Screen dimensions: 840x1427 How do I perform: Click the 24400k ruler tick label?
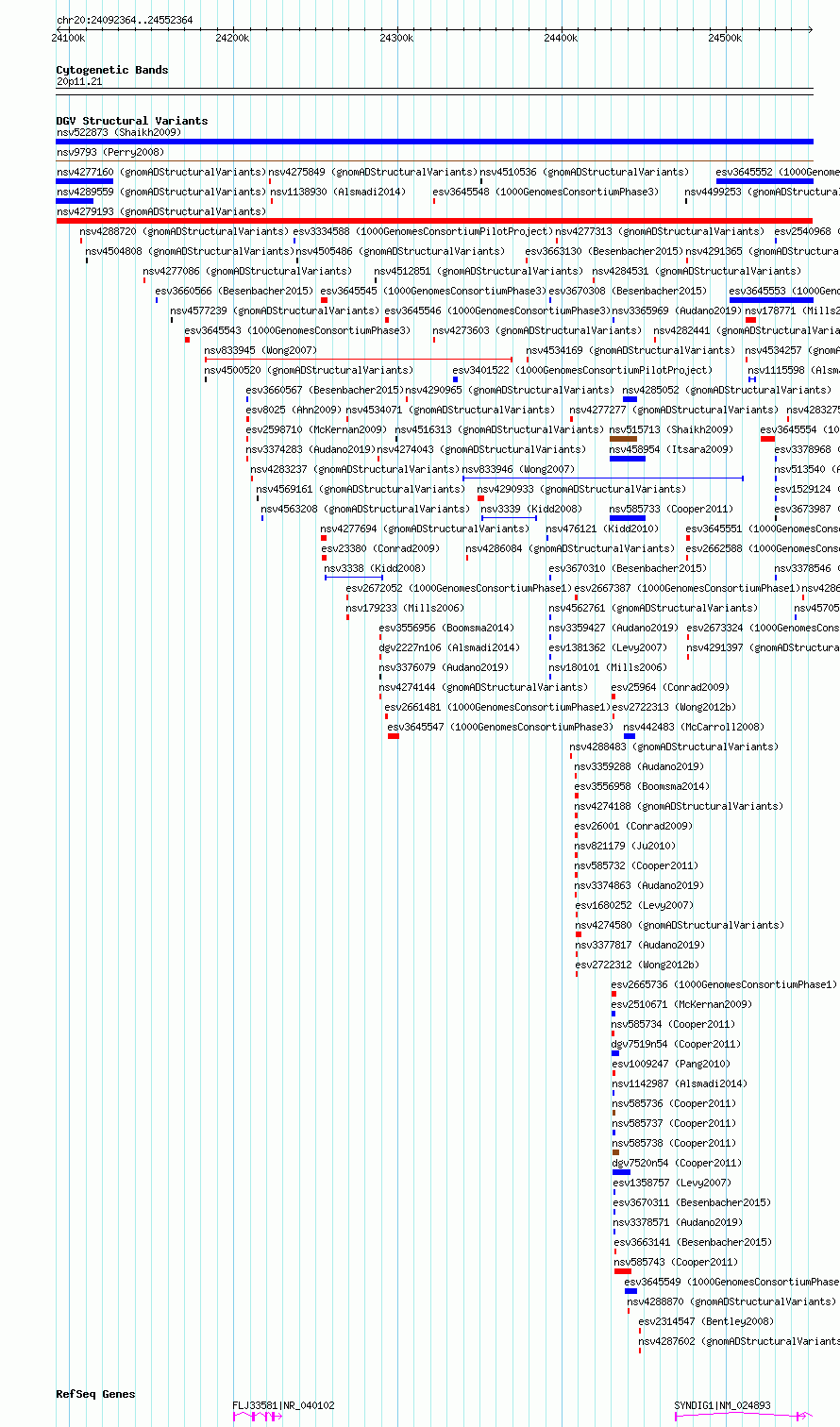coord(561,38)
